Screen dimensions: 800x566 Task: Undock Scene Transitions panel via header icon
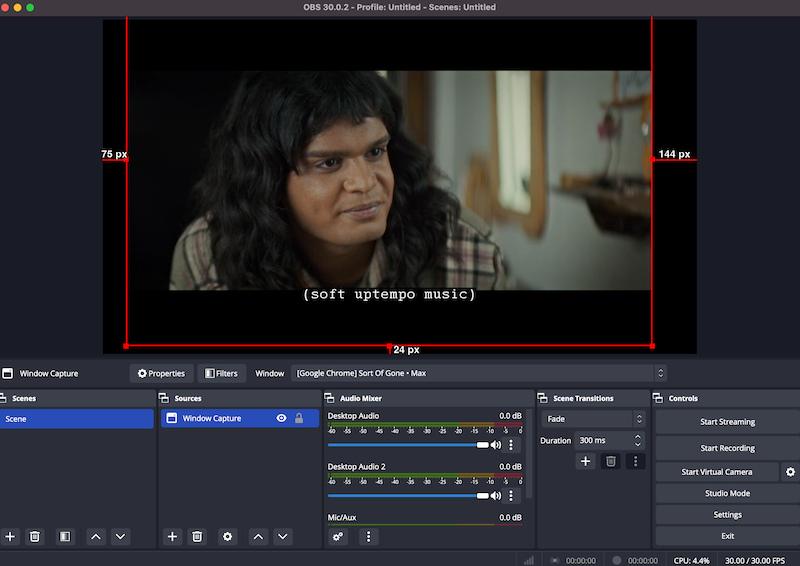tap(543, 398)
